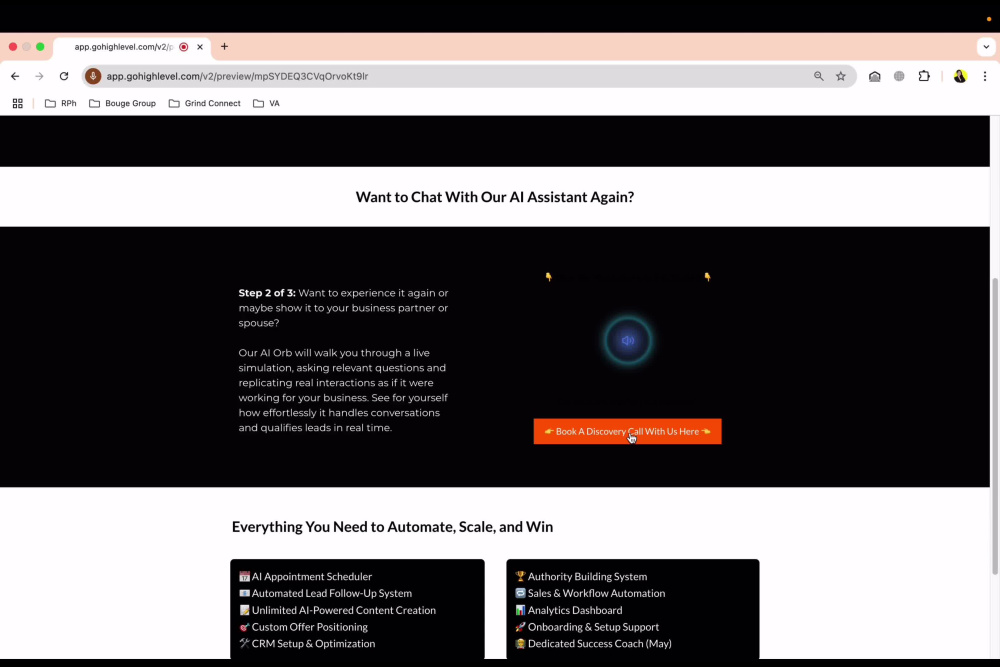Screen dimensions: 1000x667
Task: Click 'Dedicated Success Coach (May)' list item
Action: [x=593, y=643]
